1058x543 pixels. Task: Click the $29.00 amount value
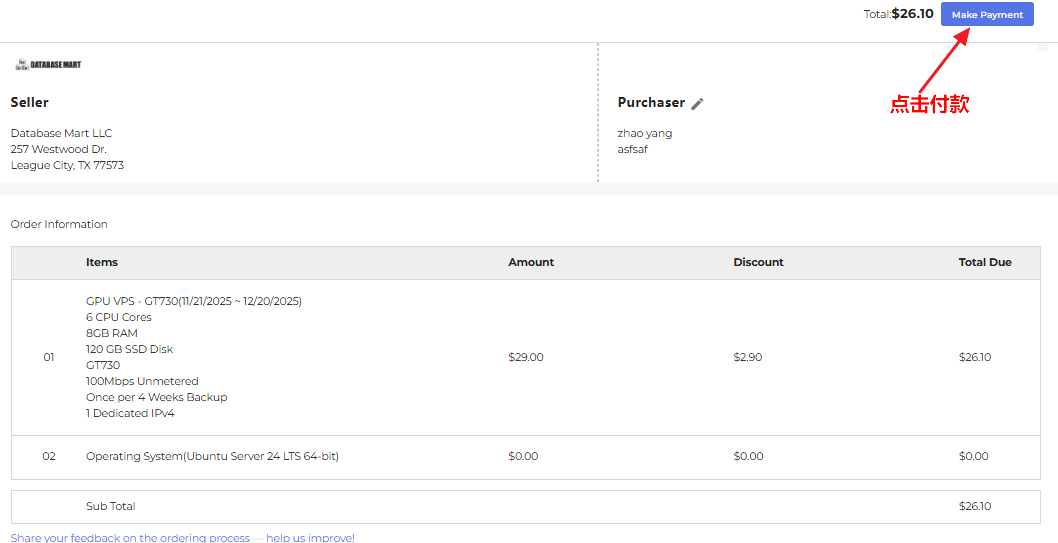(525, 357)
